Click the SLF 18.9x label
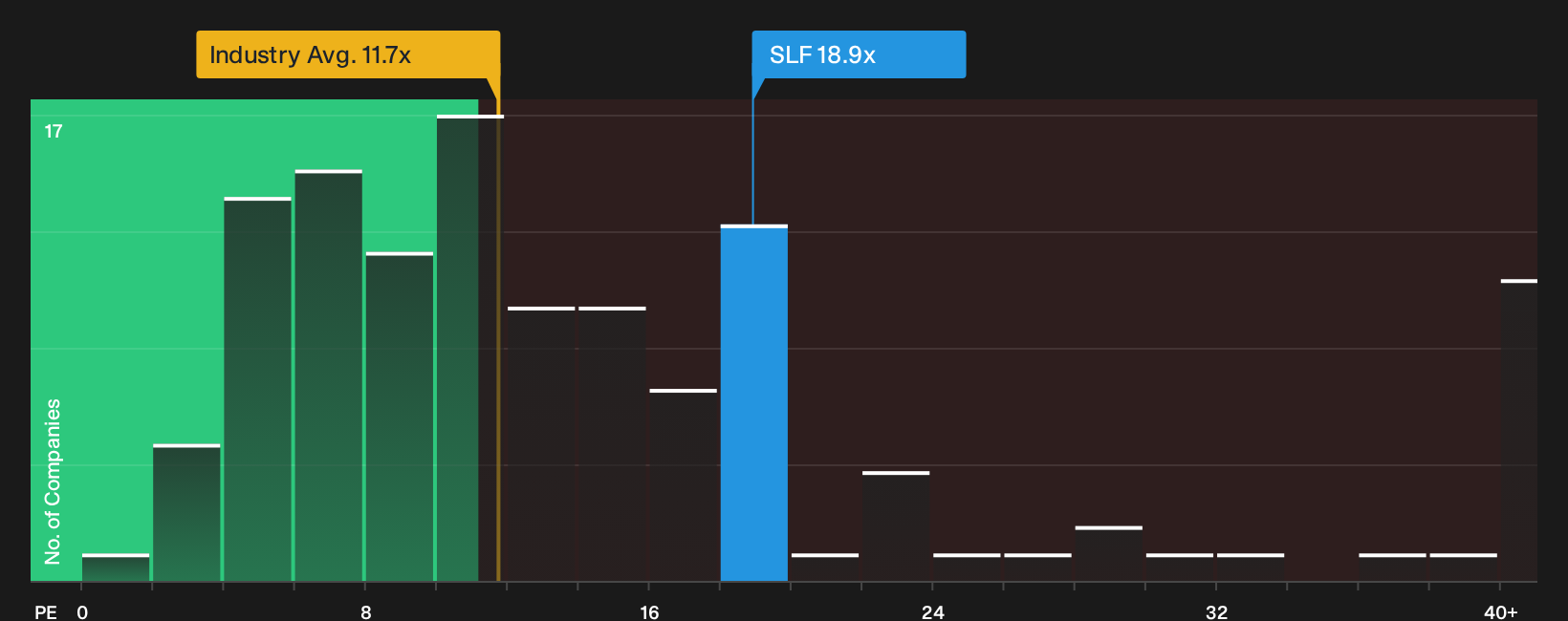Screen dimensions: 1568x621 [859, 54]
